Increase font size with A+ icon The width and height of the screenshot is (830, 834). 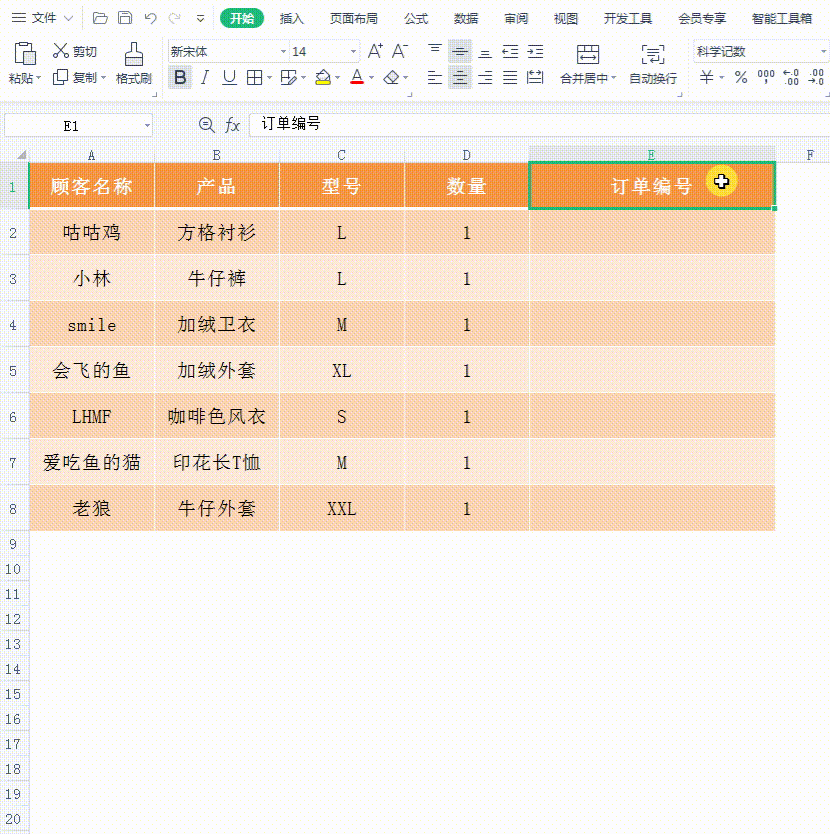point(375,51)
